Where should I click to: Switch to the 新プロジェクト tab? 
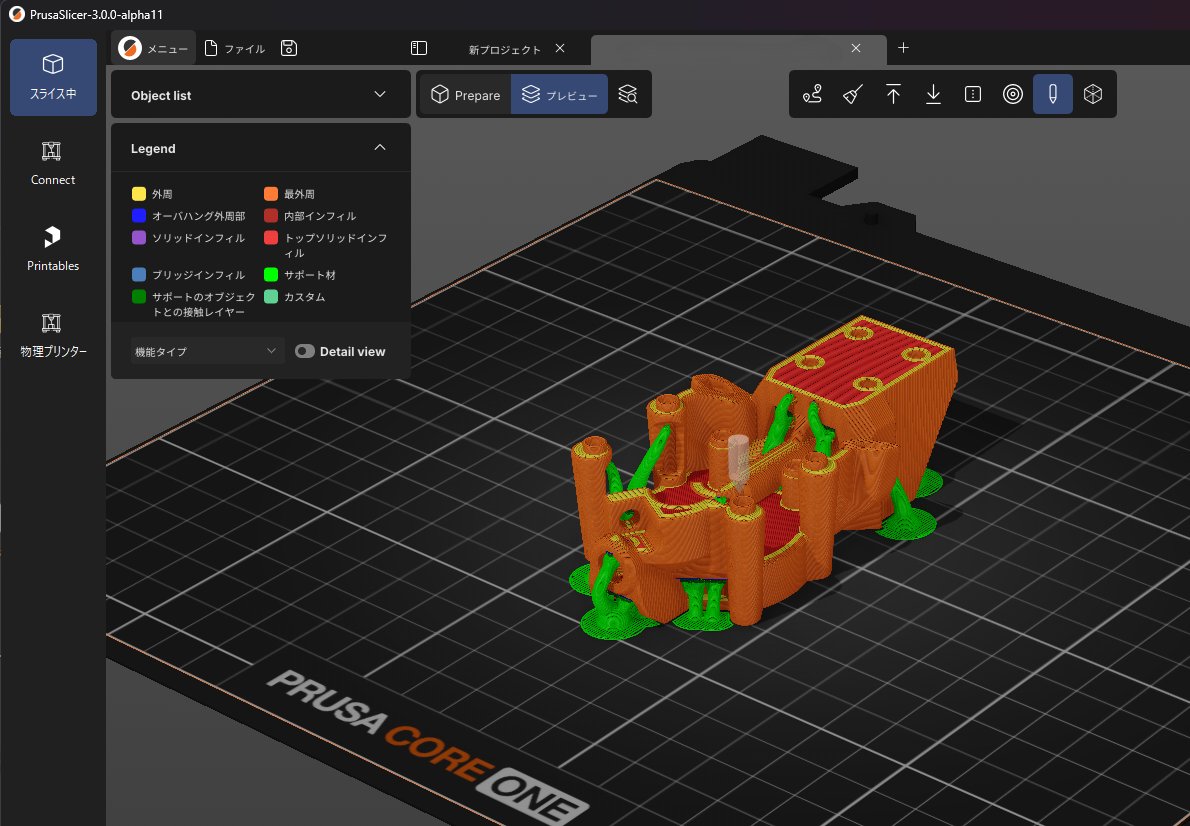tap(505, 49)
